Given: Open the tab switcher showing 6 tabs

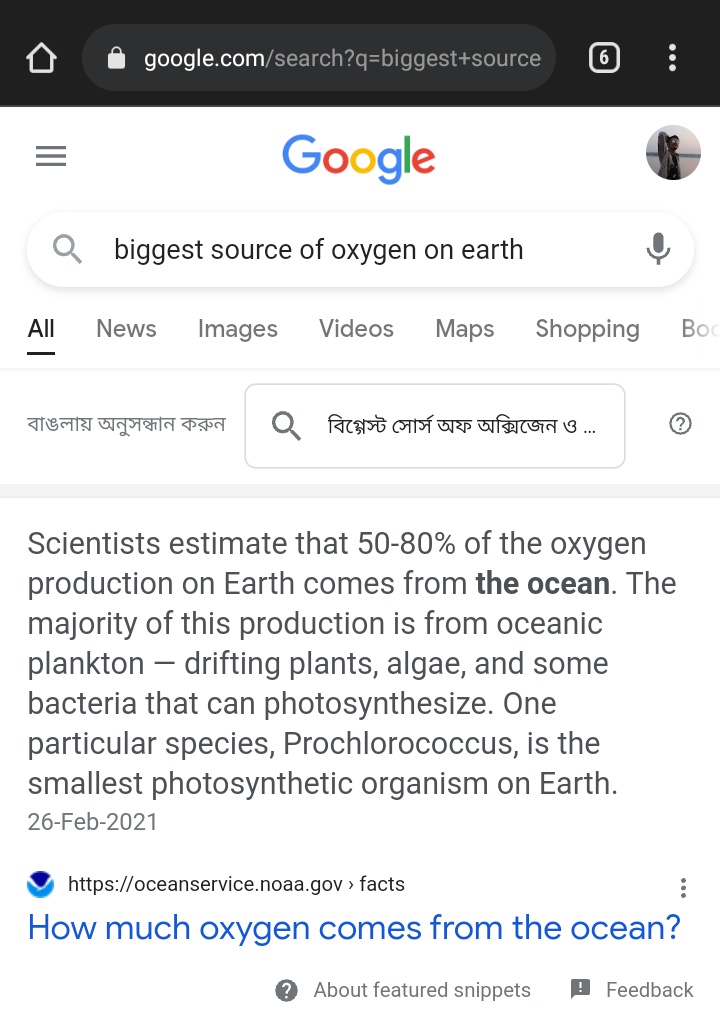Looking at the screenshot, I should click(603, 58).
